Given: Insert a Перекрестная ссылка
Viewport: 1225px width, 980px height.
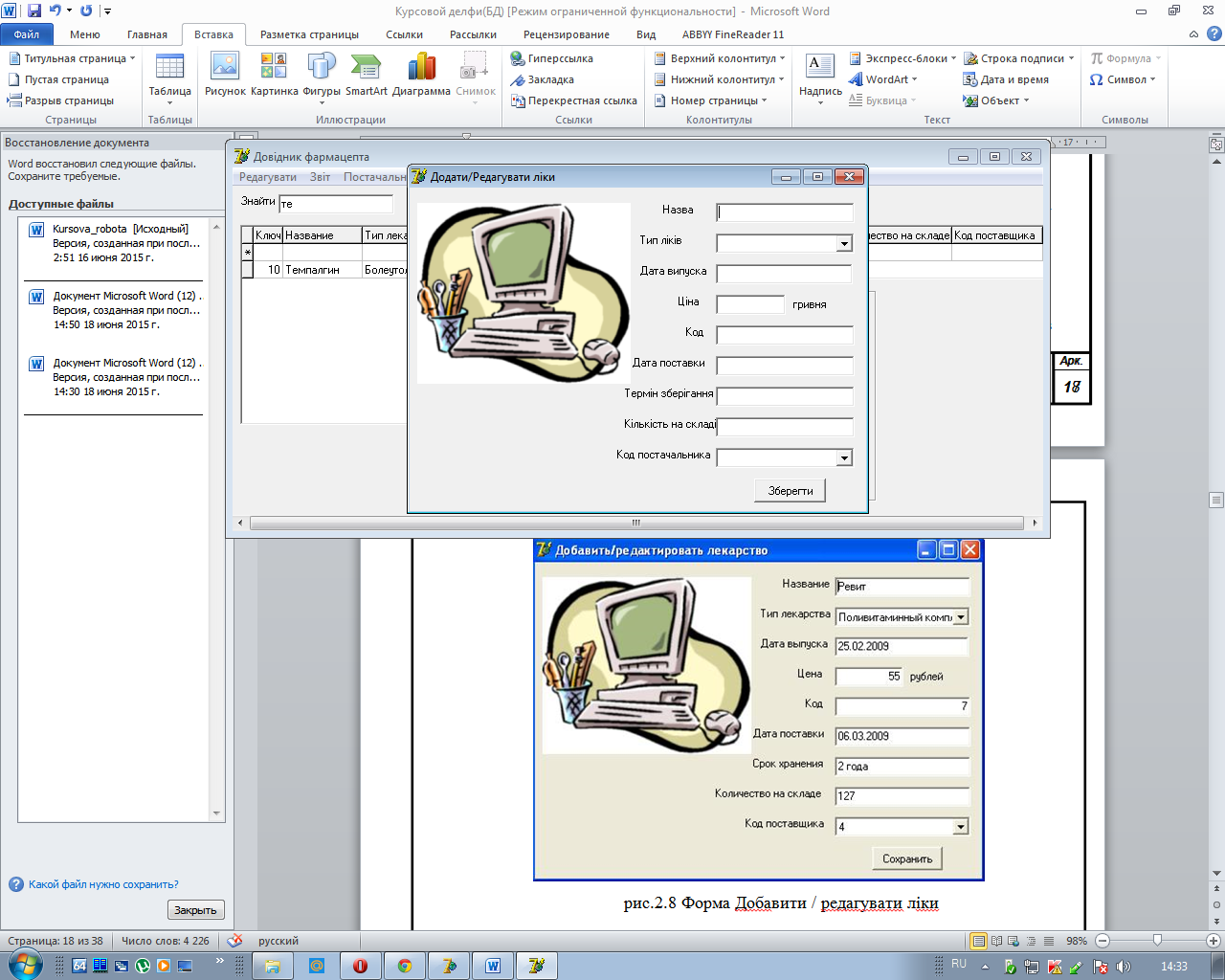Looking at the screenshot, I should tap(574, 100).
